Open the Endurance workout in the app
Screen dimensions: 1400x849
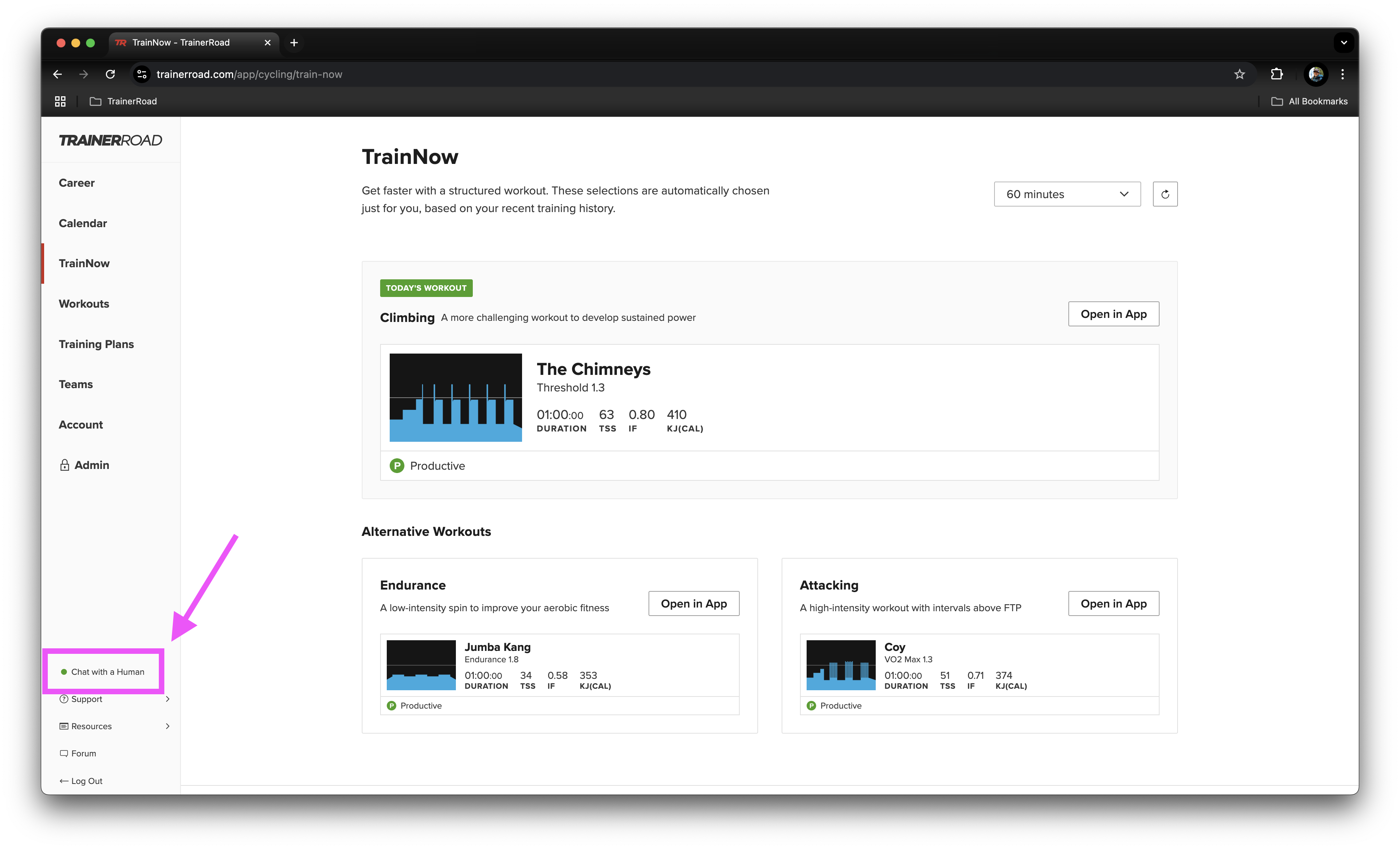[x=693, y=603]
